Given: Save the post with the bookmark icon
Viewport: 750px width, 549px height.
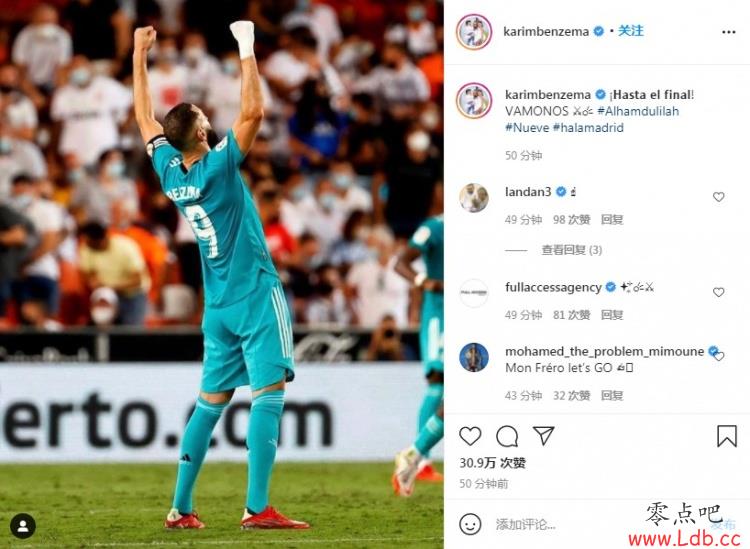Looking at the screenshot, I should point(727,436).
